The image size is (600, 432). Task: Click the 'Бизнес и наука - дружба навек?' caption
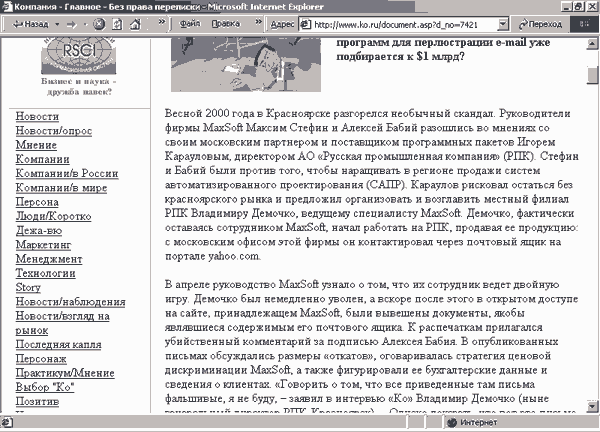[79, 86]
